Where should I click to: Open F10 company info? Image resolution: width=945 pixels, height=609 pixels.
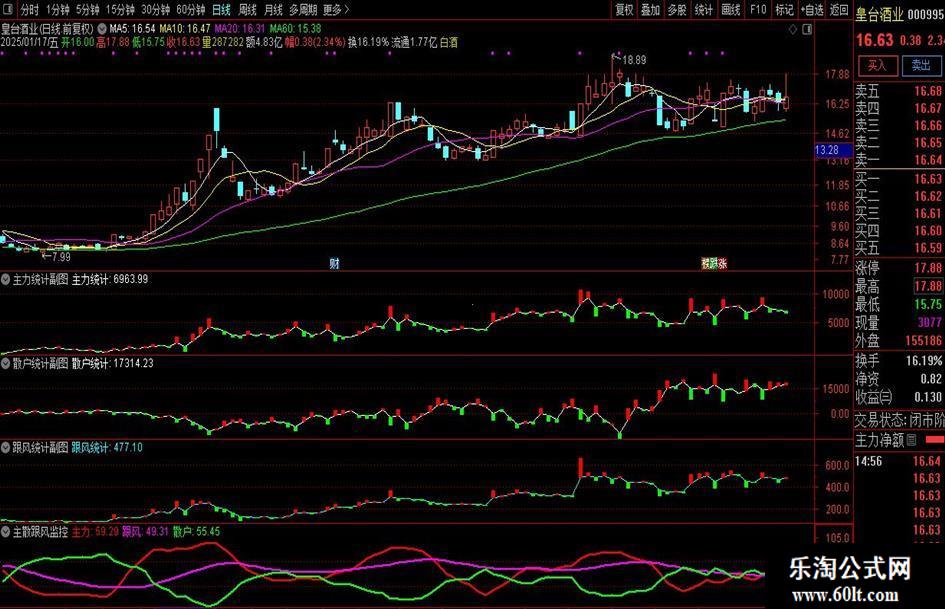[x=758, y=10]
